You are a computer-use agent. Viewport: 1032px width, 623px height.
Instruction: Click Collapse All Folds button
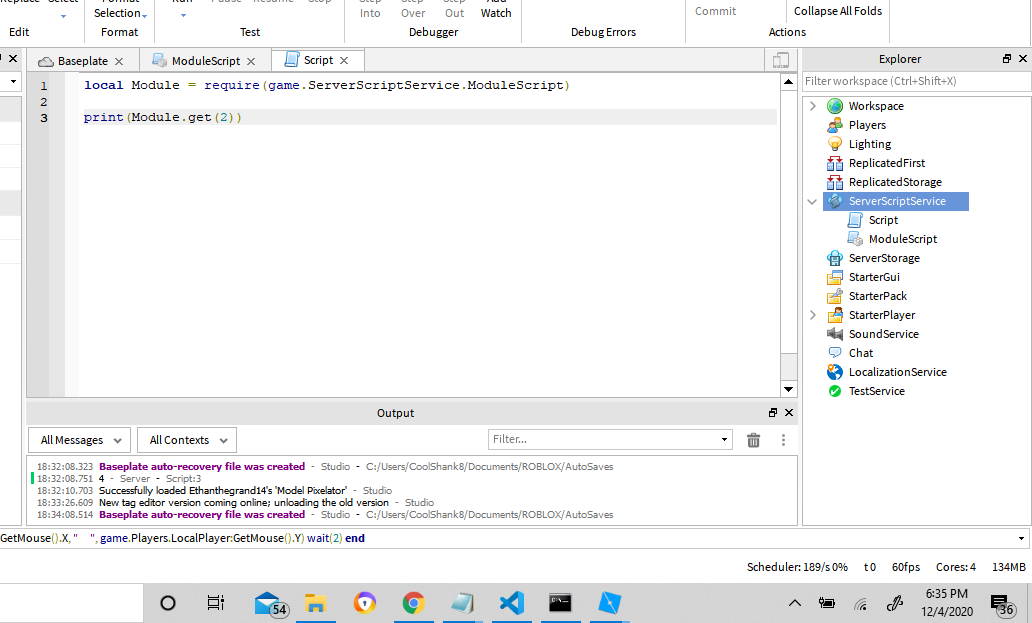(836, 11)
